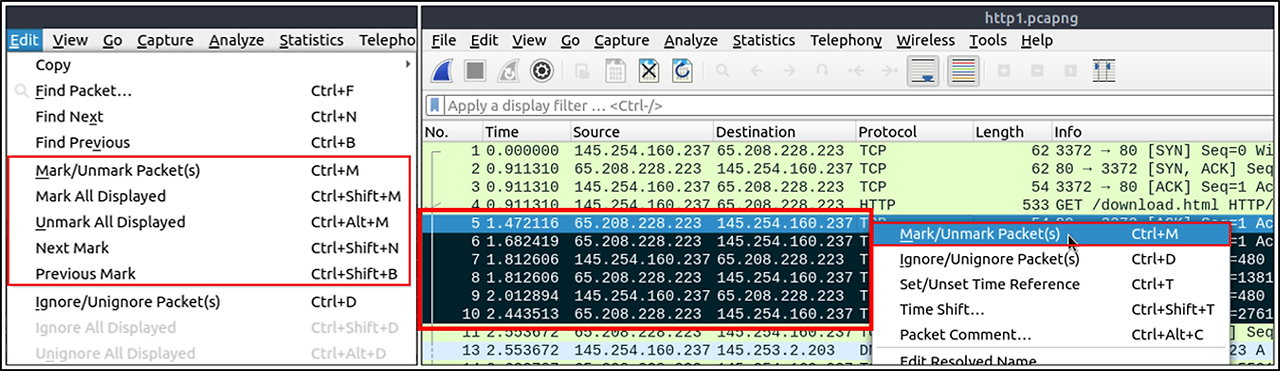
Task: Open Analyze menu in http1.pcapng window
Action: point(691,40)
